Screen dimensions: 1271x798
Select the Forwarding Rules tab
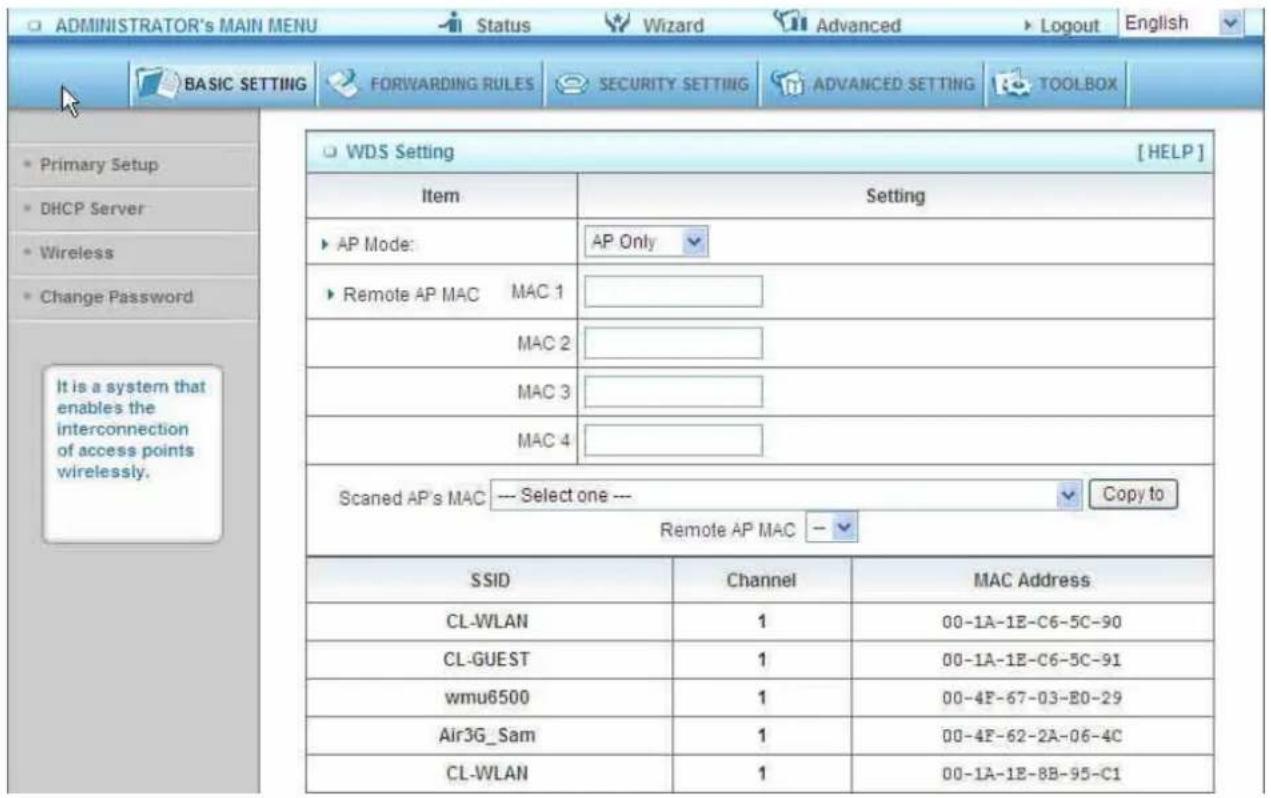click(434, 83)
